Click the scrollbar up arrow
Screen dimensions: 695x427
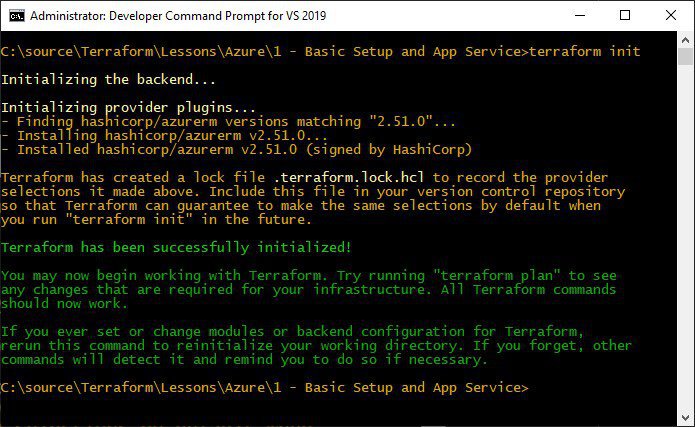tap(685, 40)
